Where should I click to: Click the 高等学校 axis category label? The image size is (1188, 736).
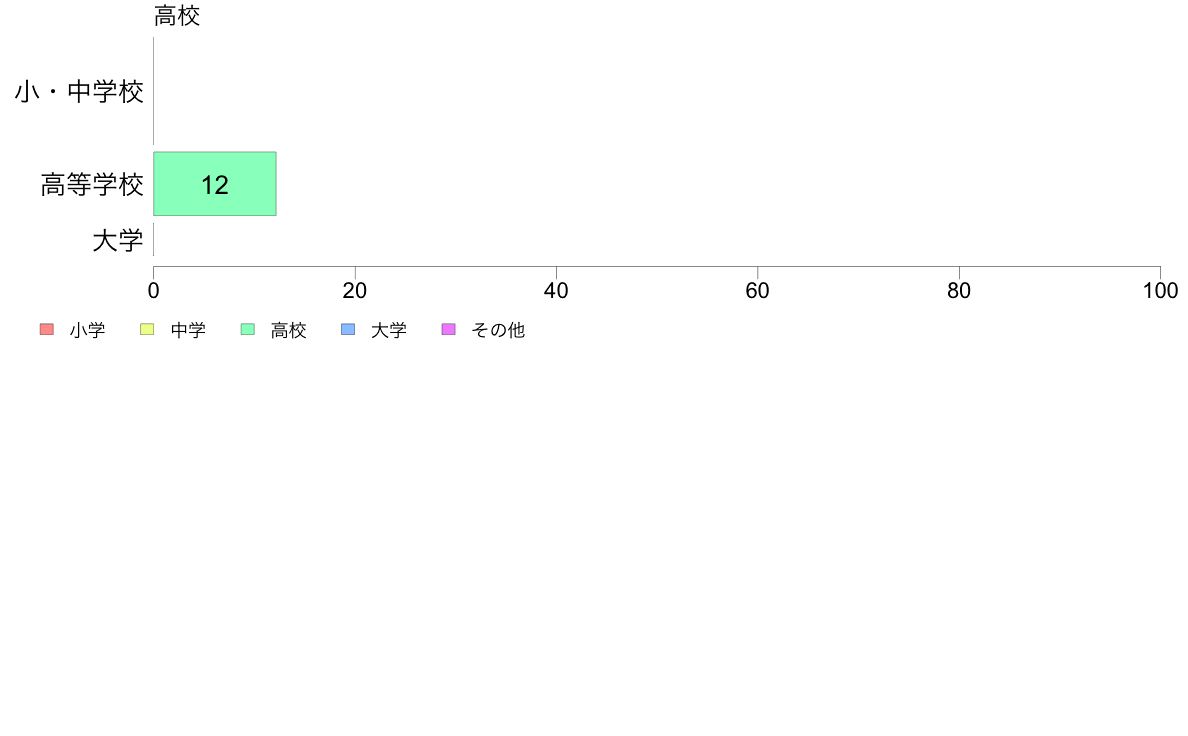(x=92, y=184)
